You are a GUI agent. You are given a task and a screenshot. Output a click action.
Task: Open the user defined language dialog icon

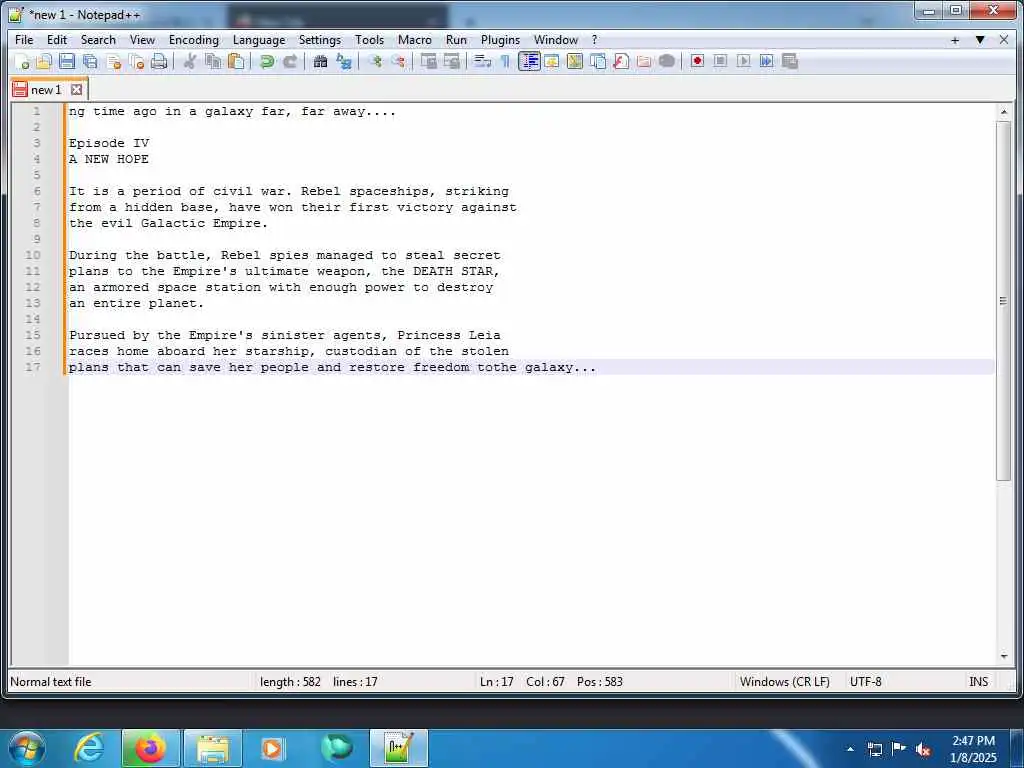[x=552, y=61]
